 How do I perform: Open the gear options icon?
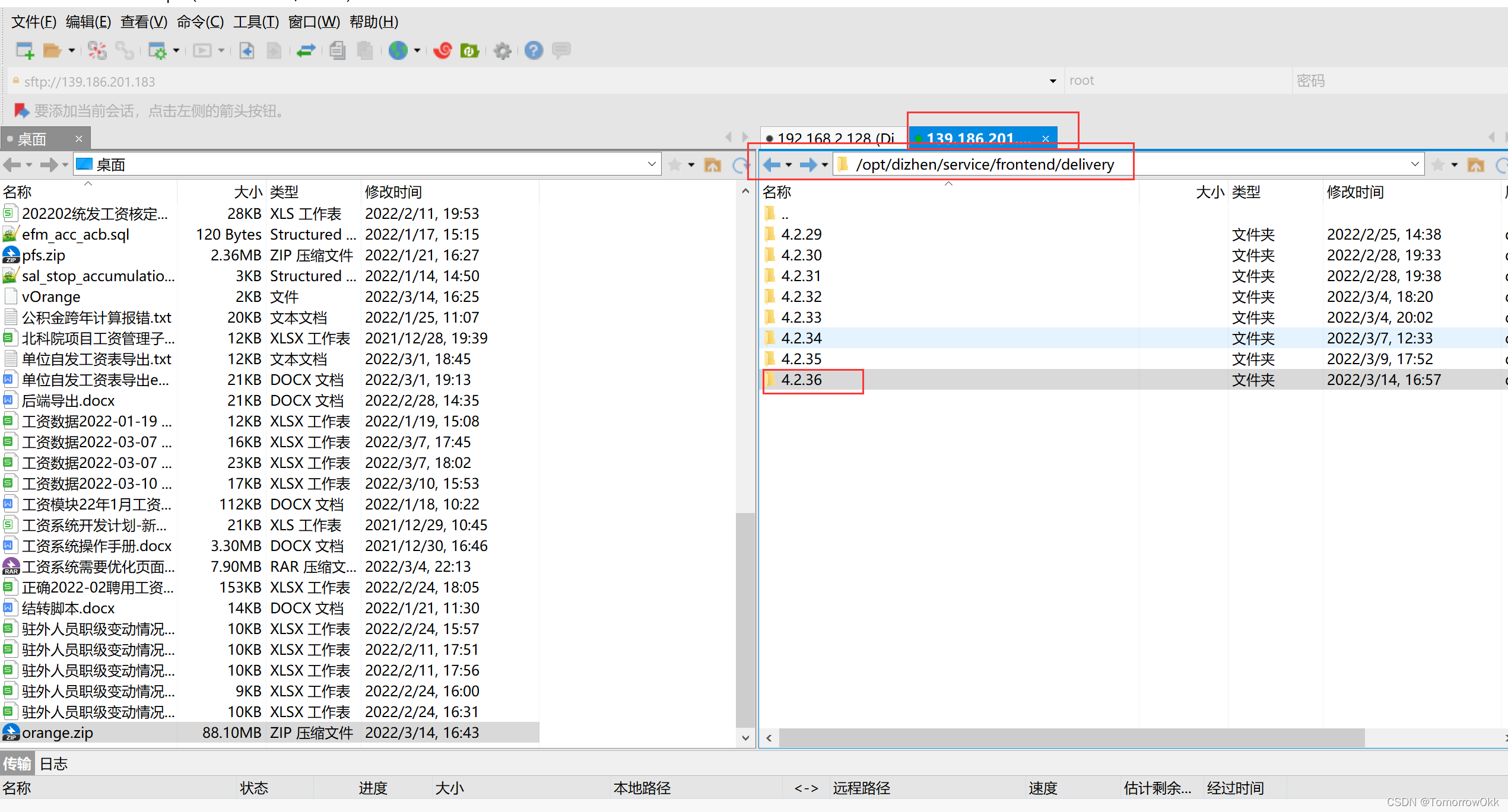(x=502, y=50)
